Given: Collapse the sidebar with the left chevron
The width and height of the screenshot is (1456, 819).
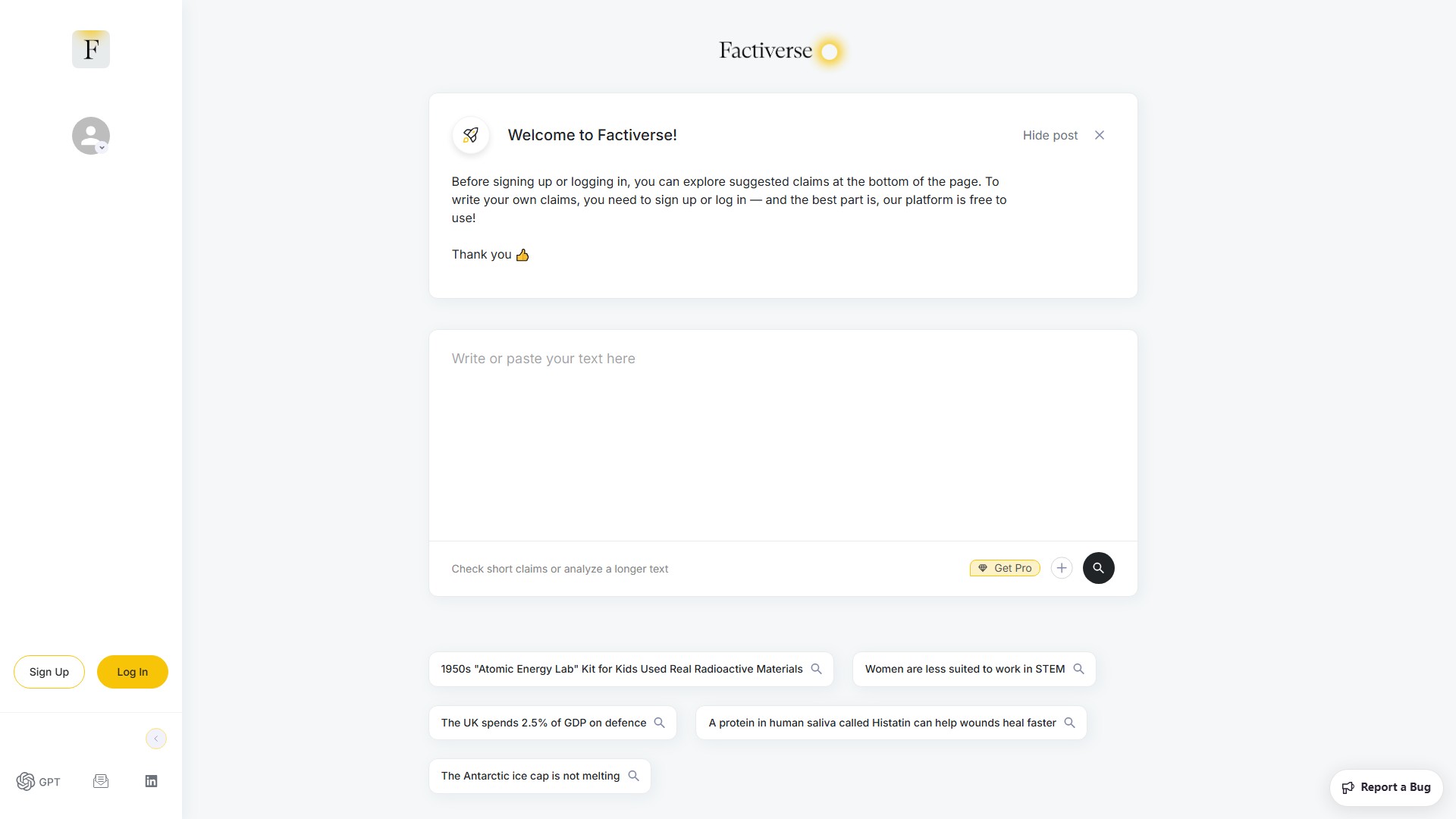Looking at the screenshot, I should (155, 738).
